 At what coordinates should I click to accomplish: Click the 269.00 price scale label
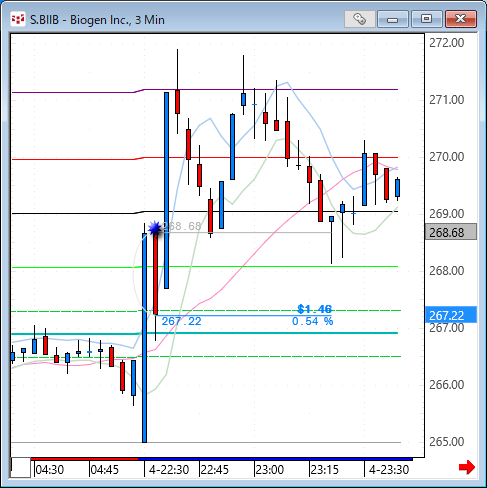click(x=446, y=214)
